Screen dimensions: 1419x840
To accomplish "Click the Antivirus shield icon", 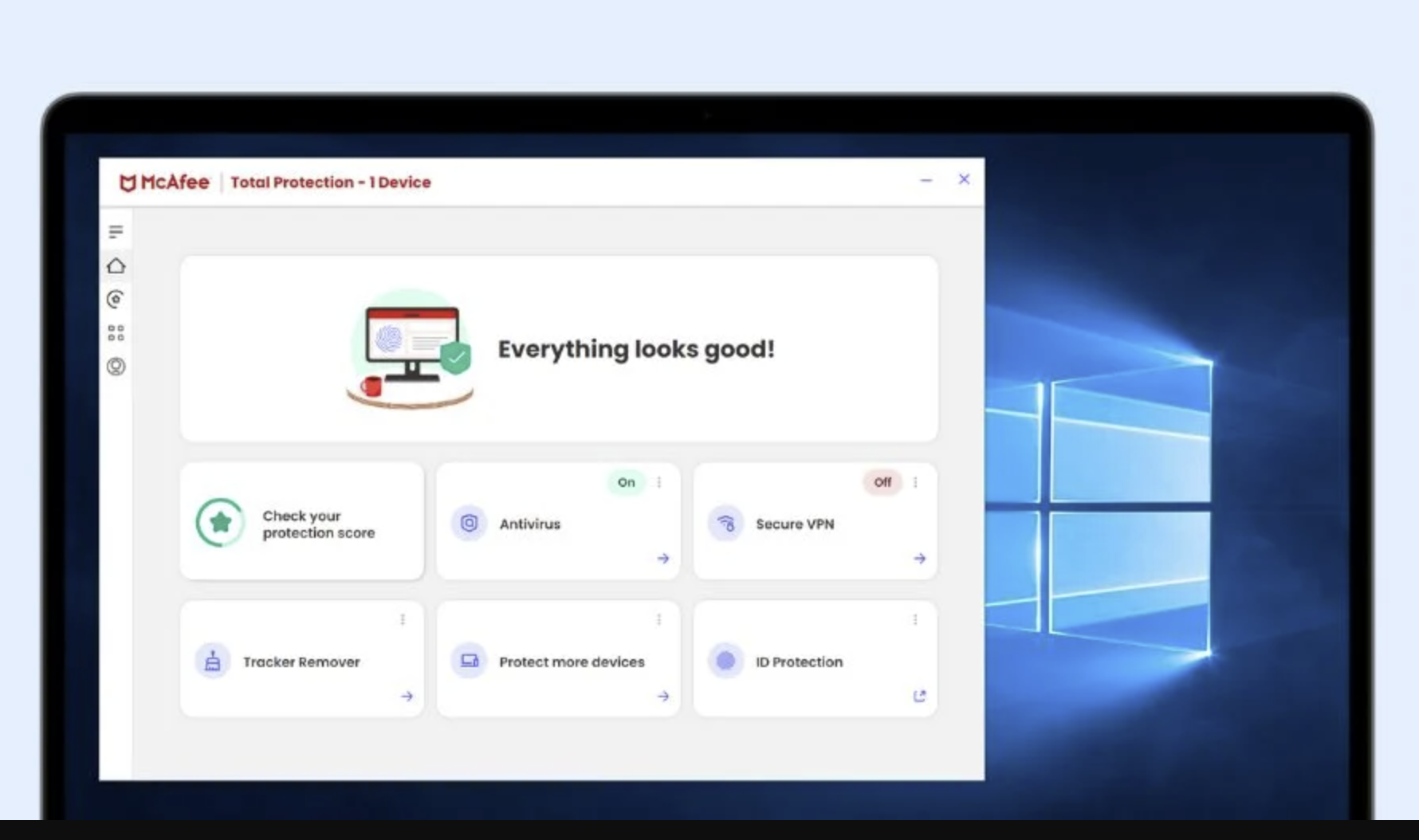I will 469,524.
